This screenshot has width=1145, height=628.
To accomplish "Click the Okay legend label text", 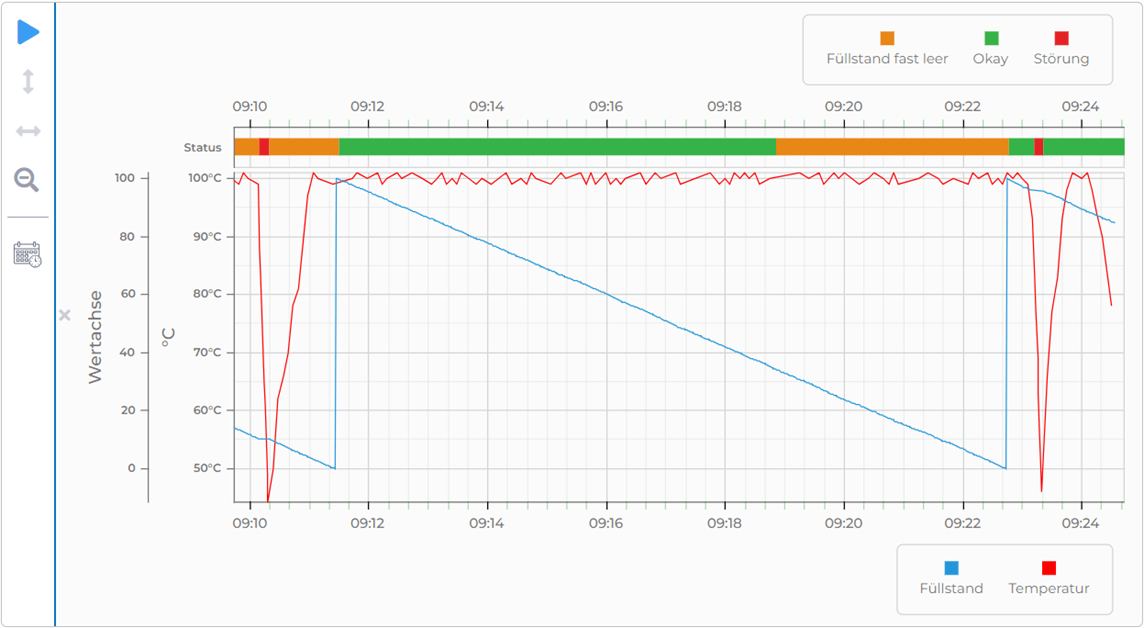I will (991, 59).
